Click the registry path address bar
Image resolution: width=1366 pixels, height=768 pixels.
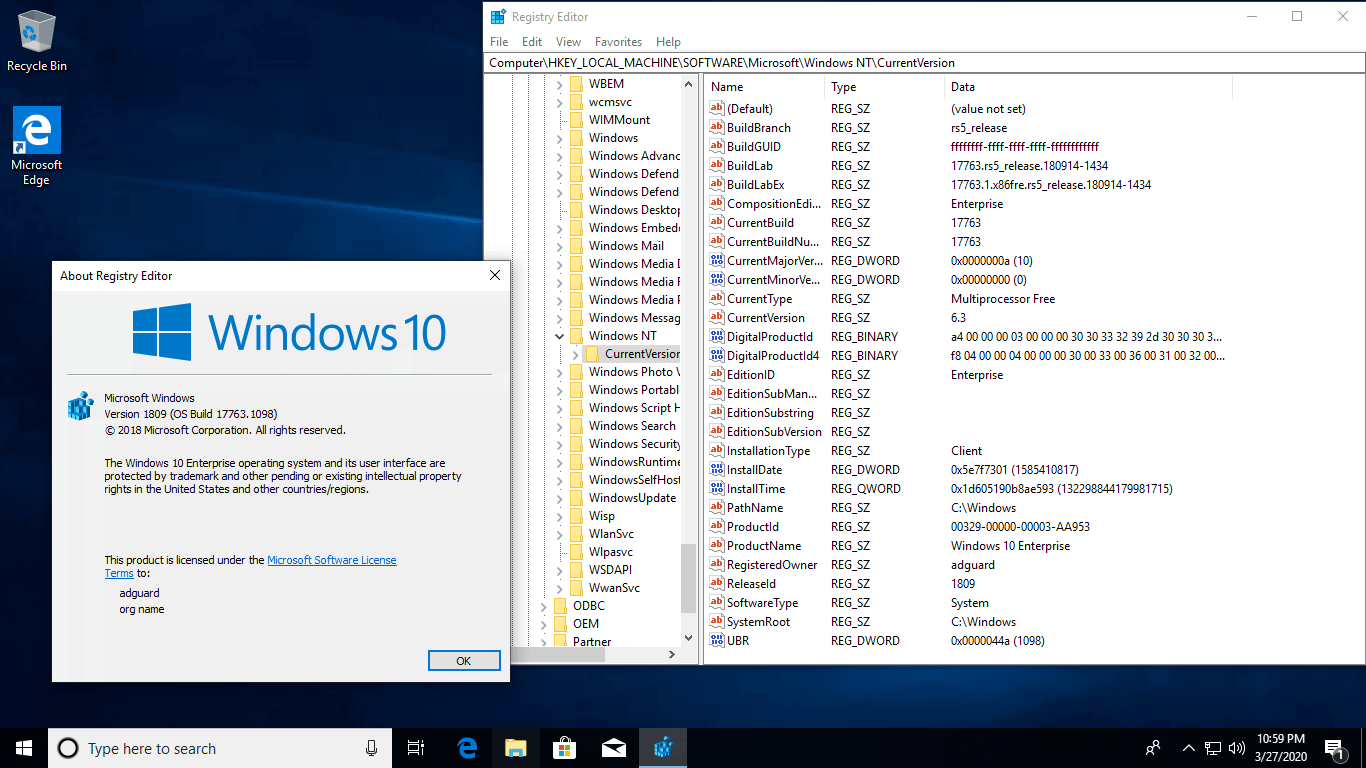tap(924, 63)
